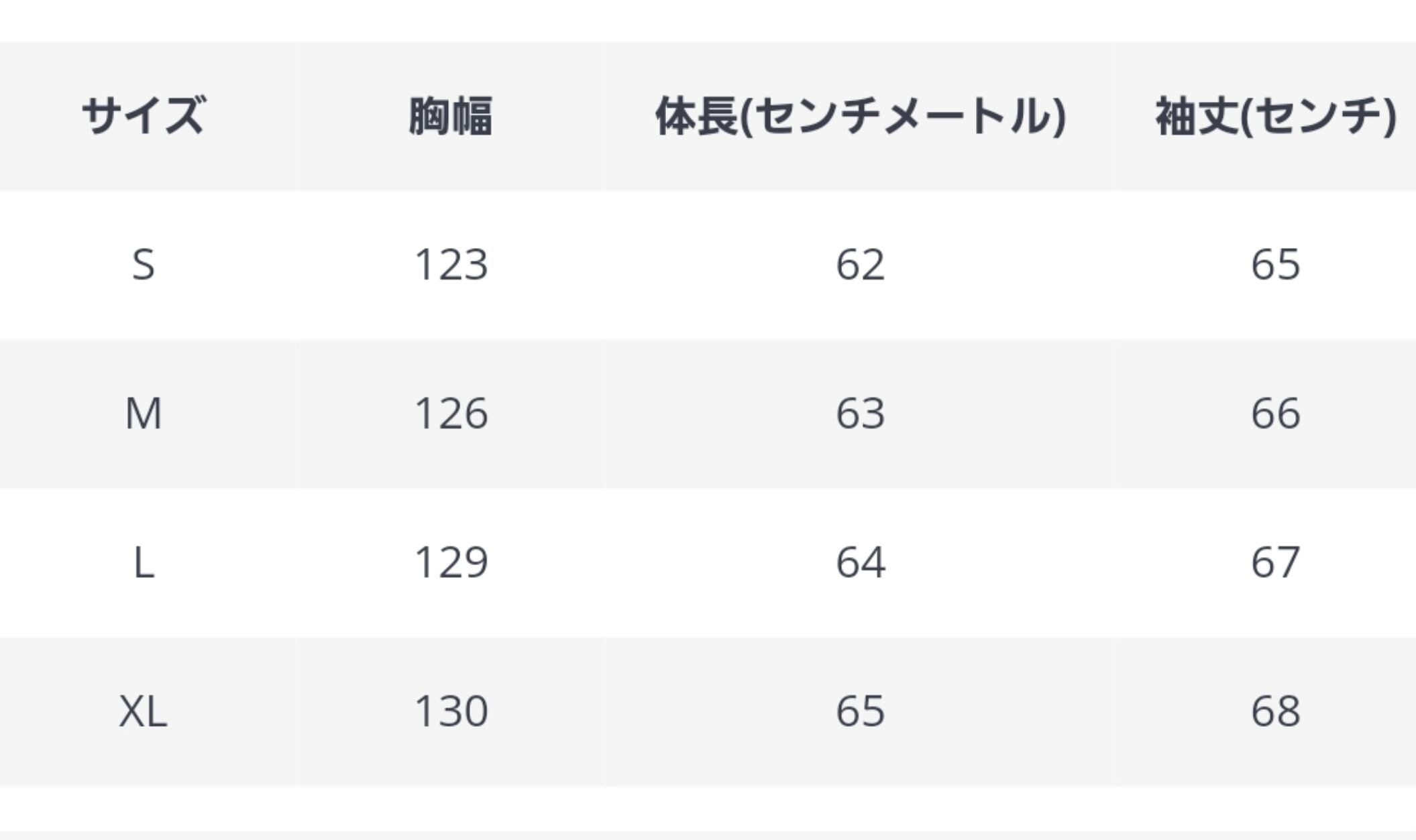Screen dimensions: 1416x840
Task: Click chest width value 123
Action: click(x=451, y=265)
